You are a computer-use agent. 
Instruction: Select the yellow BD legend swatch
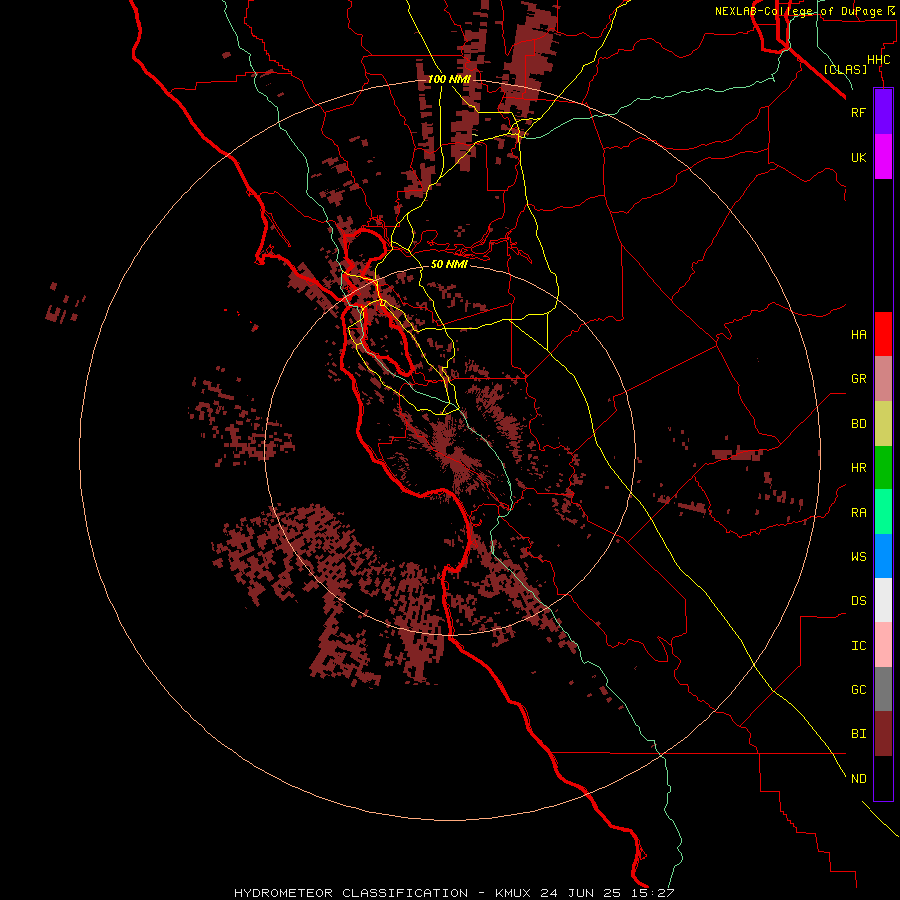(x=883, y=423)
